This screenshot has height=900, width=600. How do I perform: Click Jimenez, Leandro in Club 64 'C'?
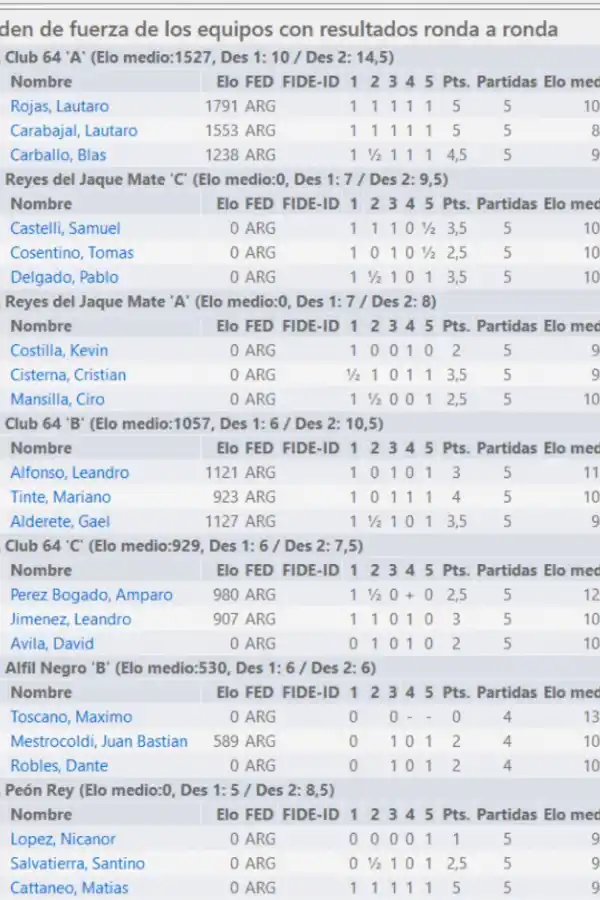coord(70,619)
